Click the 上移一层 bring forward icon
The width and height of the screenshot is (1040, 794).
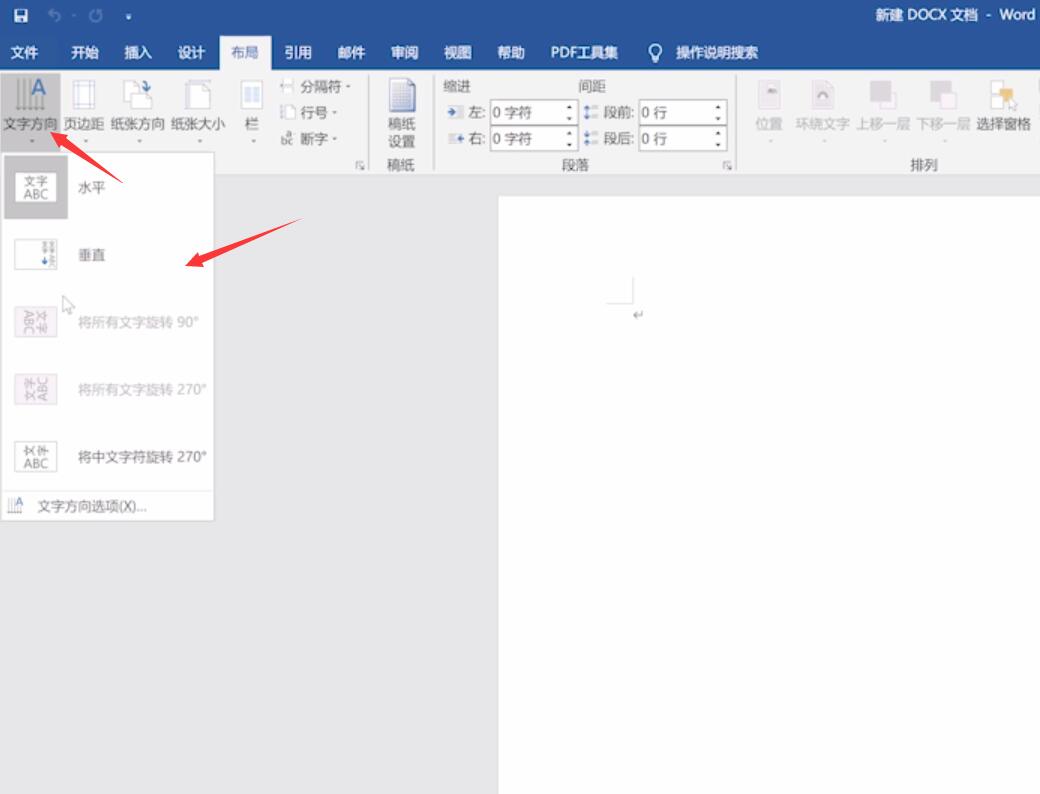(x=883, y=95)
